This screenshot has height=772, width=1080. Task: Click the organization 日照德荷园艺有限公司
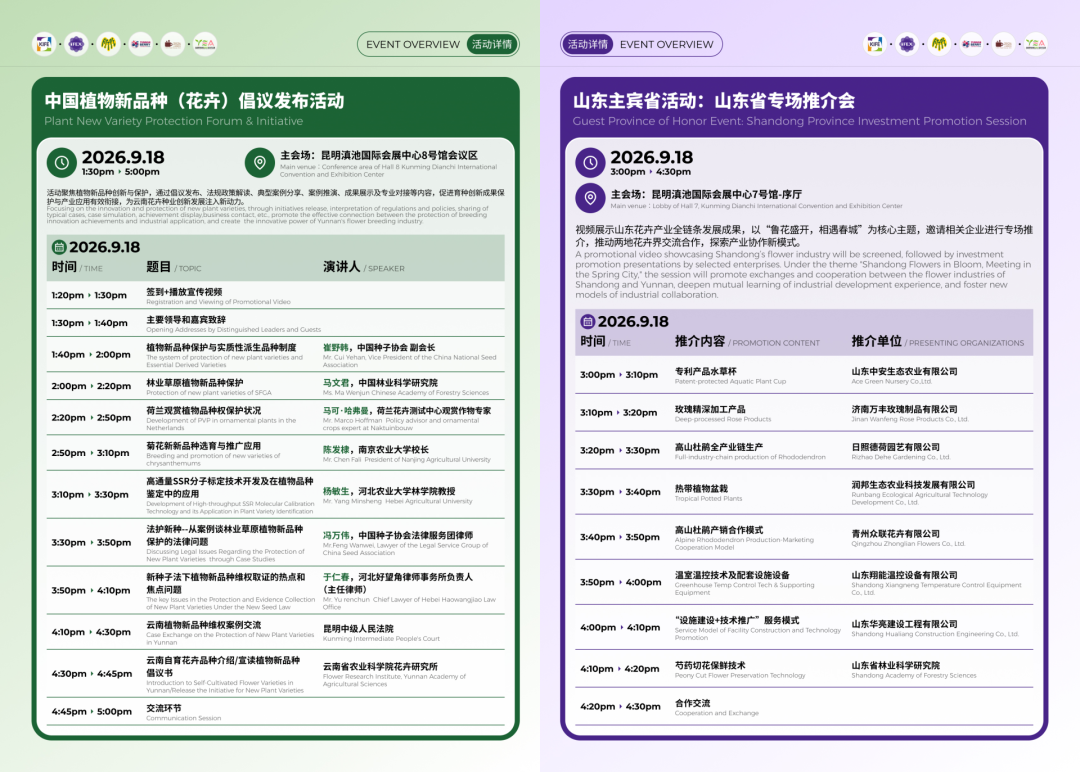tap(895, 447)
